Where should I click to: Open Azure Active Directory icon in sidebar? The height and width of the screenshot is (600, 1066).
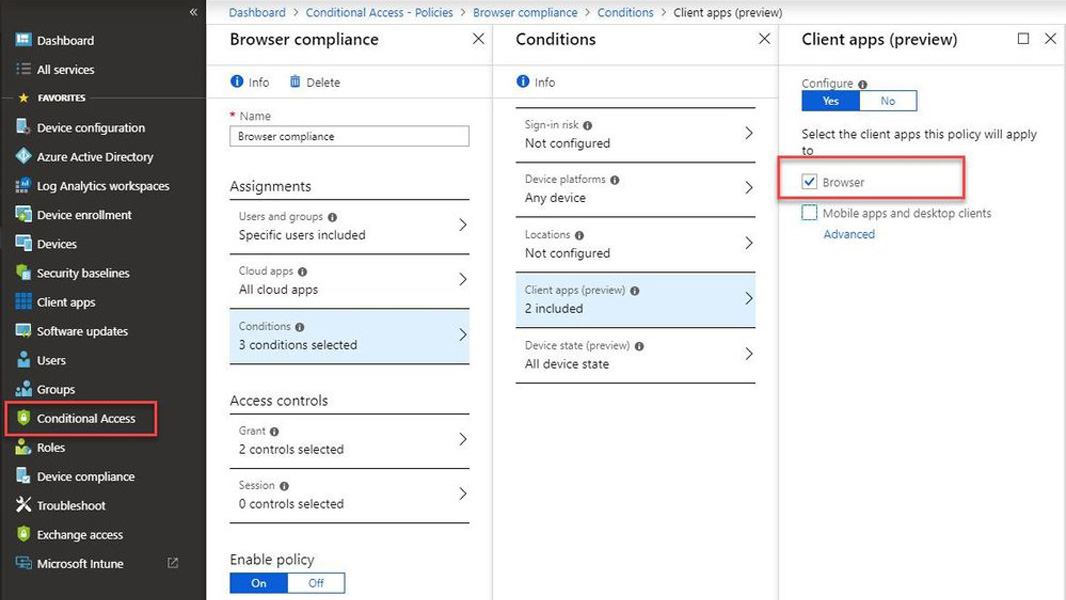click(23, 157)
